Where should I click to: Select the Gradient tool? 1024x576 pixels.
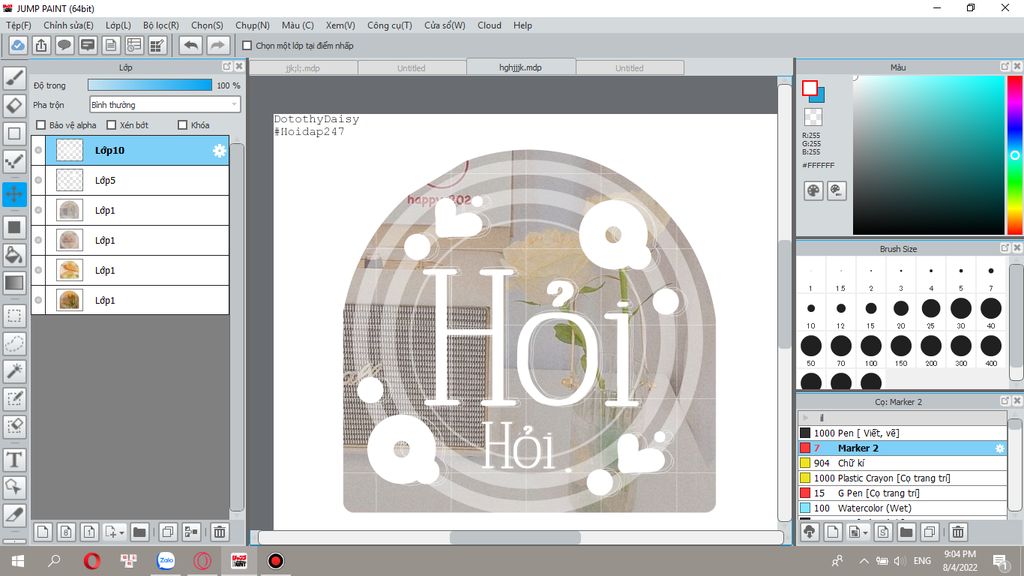[14, 283]
